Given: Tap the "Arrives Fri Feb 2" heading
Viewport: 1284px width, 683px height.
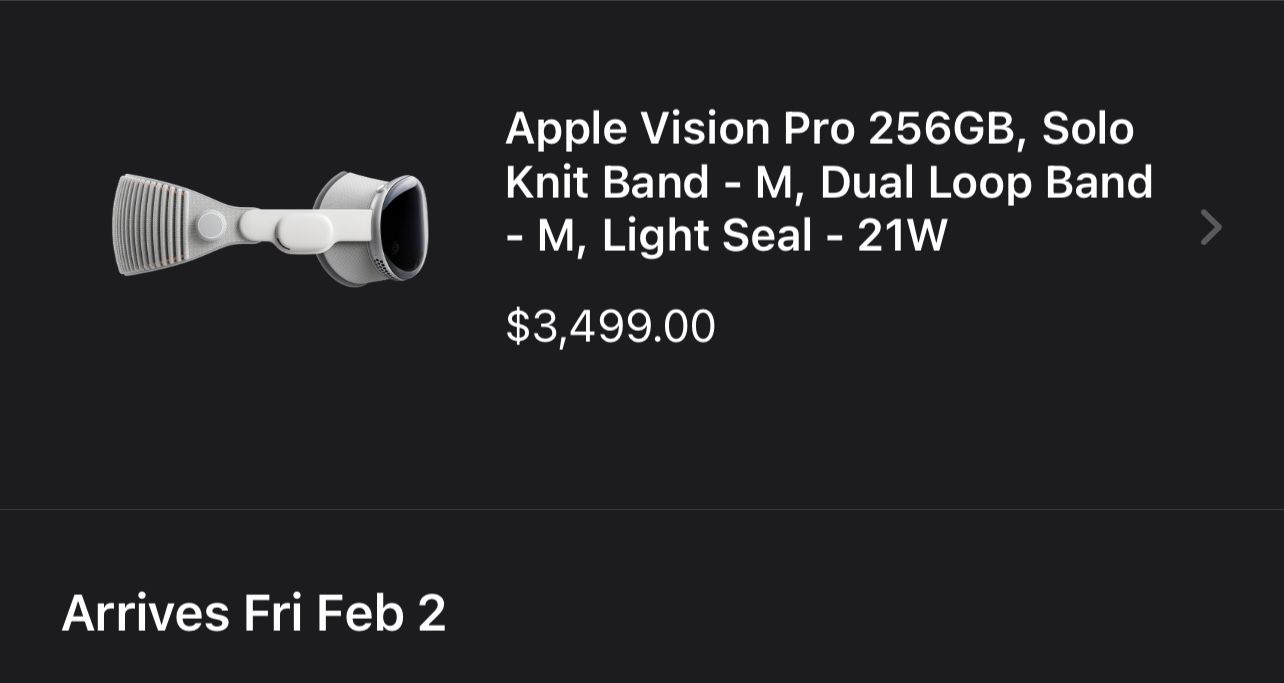Looking at the screenshot, I should (254, 612).
